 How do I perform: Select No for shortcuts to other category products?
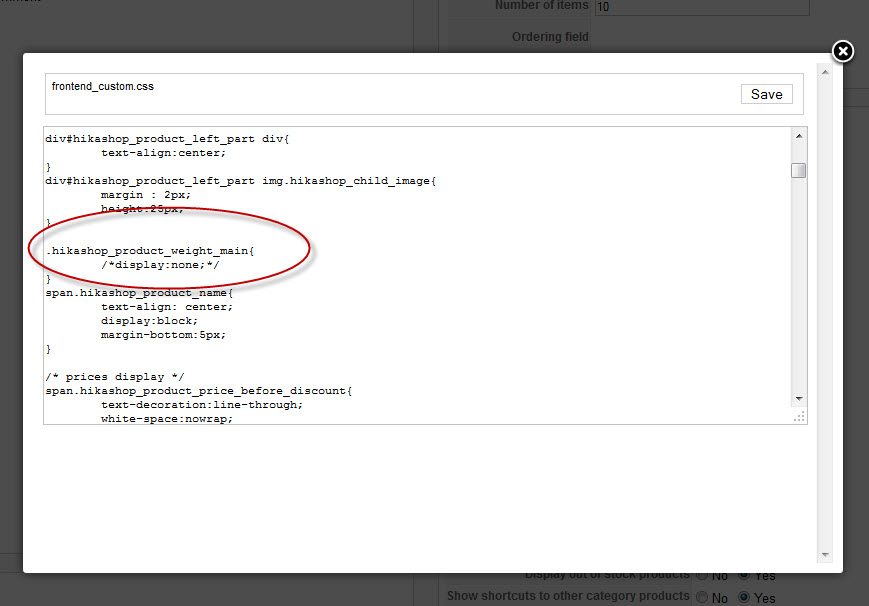[702, 598]
